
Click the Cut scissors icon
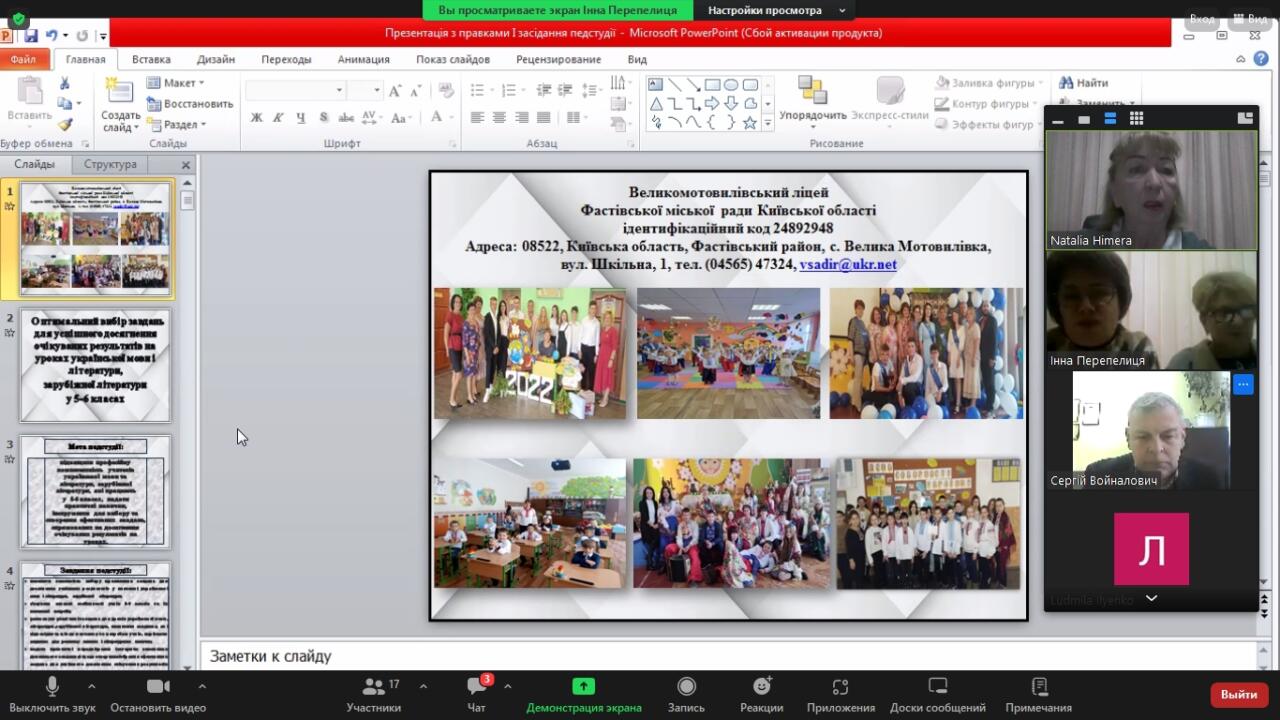point(64,84)
